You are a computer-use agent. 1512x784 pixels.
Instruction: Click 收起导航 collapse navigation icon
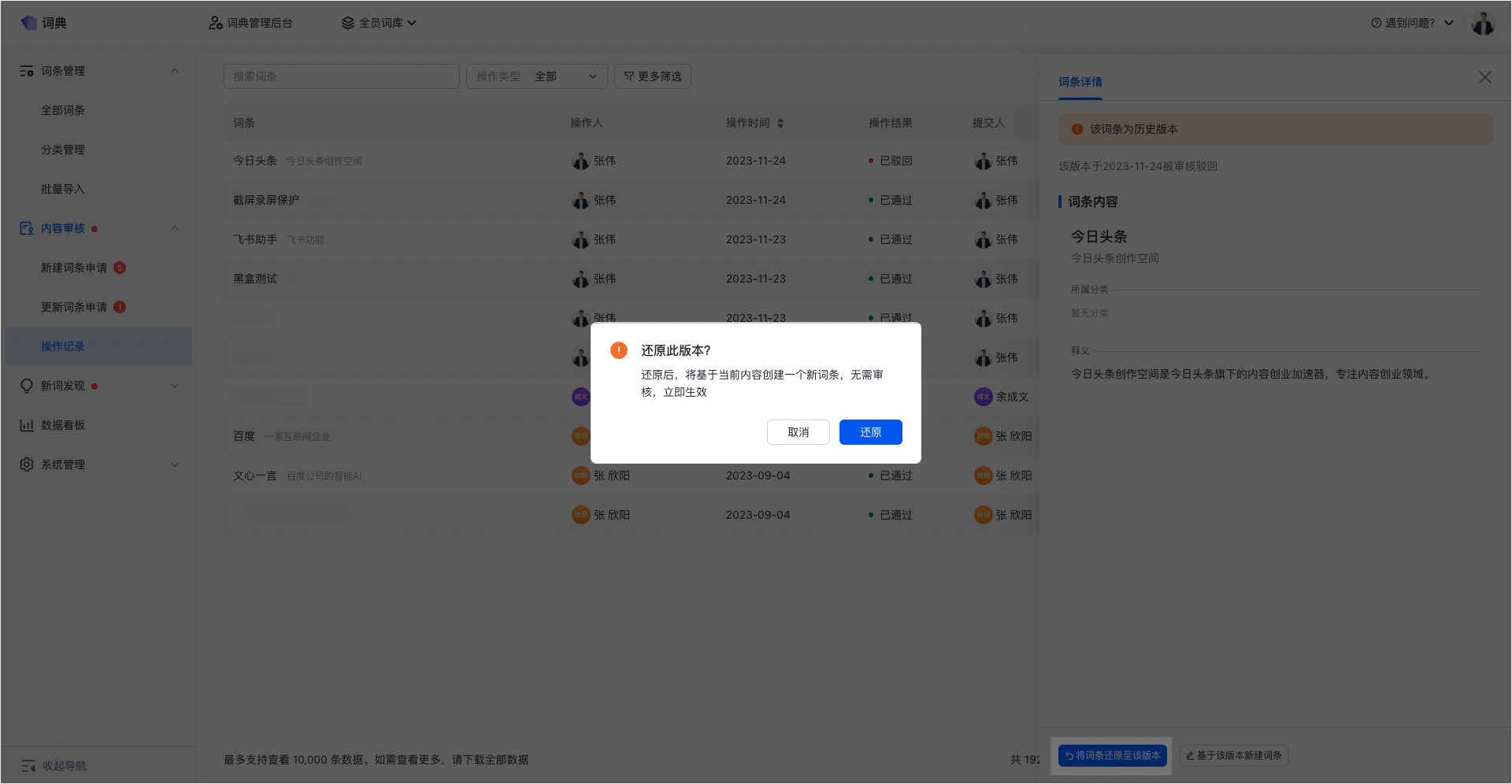(28, 766)
